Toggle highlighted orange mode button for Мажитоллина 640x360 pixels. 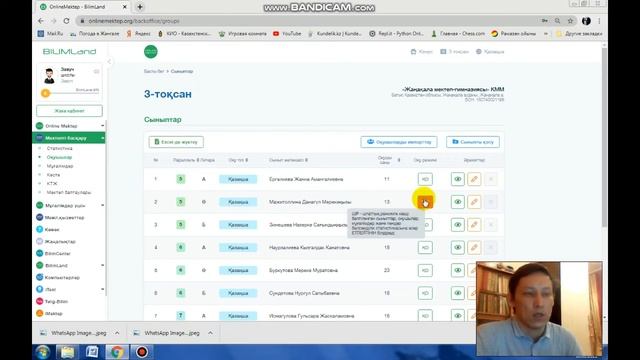(425, 202)
